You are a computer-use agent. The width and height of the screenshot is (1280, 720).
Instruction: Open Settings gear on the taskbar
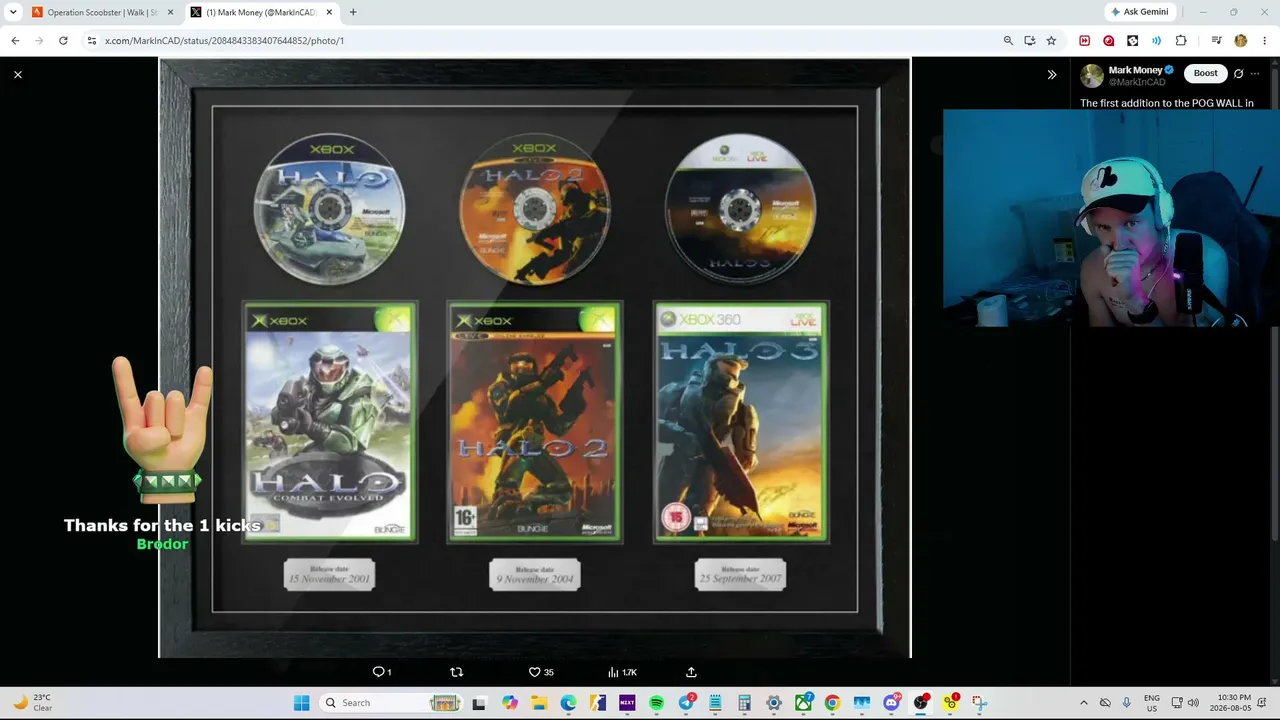[x=773, y=703]
